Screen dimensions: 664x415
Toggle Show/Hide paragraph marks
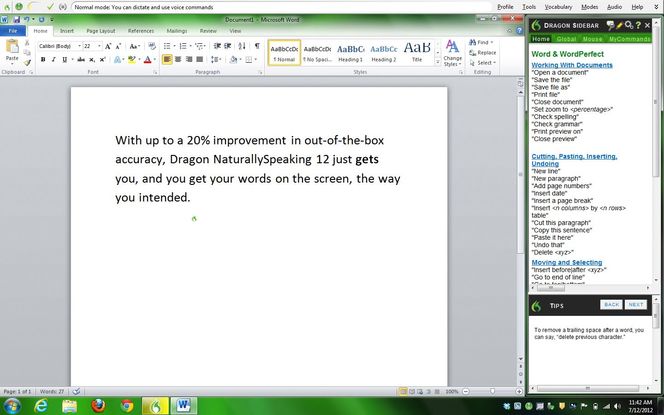257,46
